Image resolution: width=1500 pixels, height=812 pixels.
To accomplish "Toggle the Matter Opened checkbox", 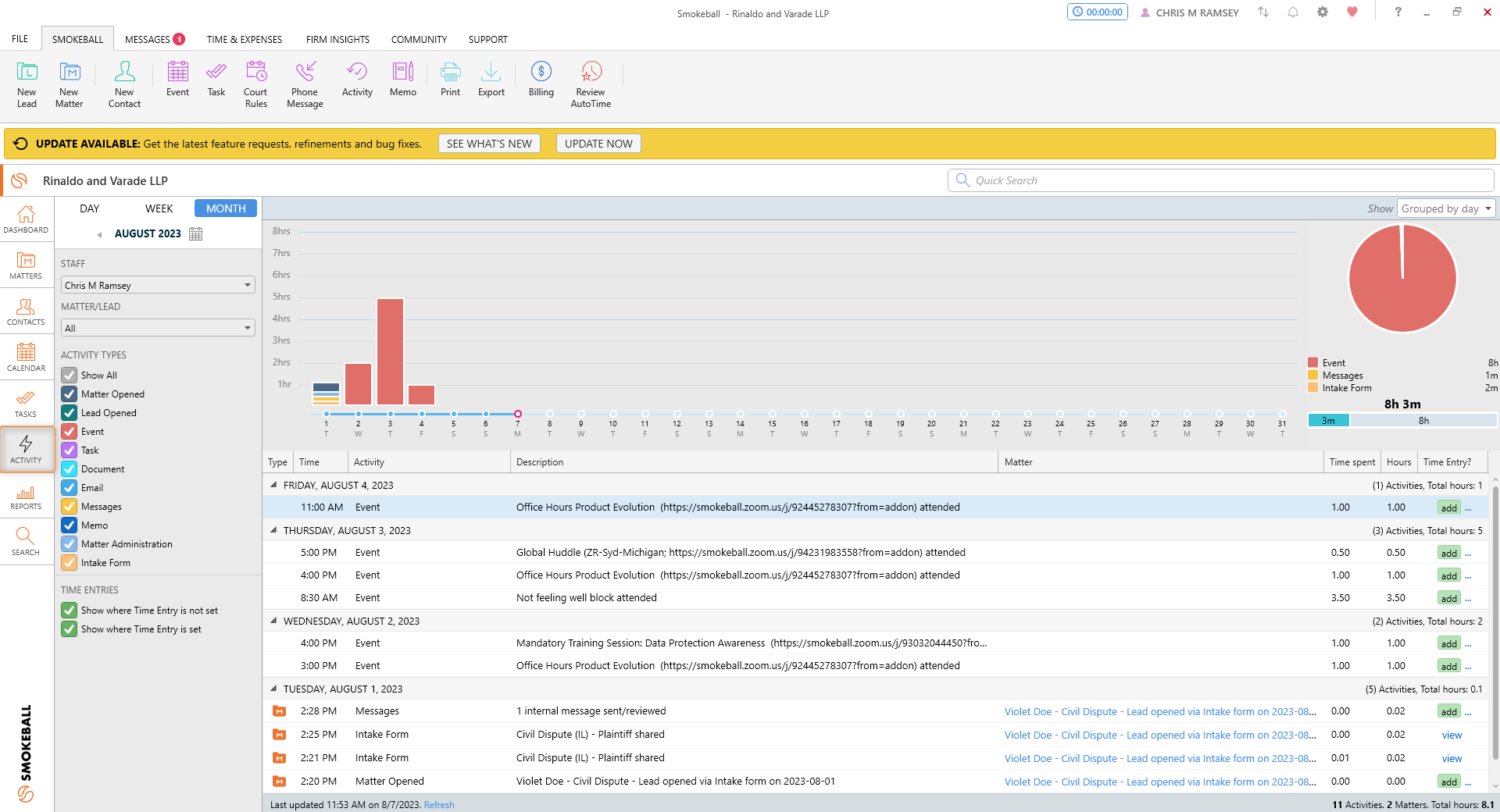I will [70, 394].
